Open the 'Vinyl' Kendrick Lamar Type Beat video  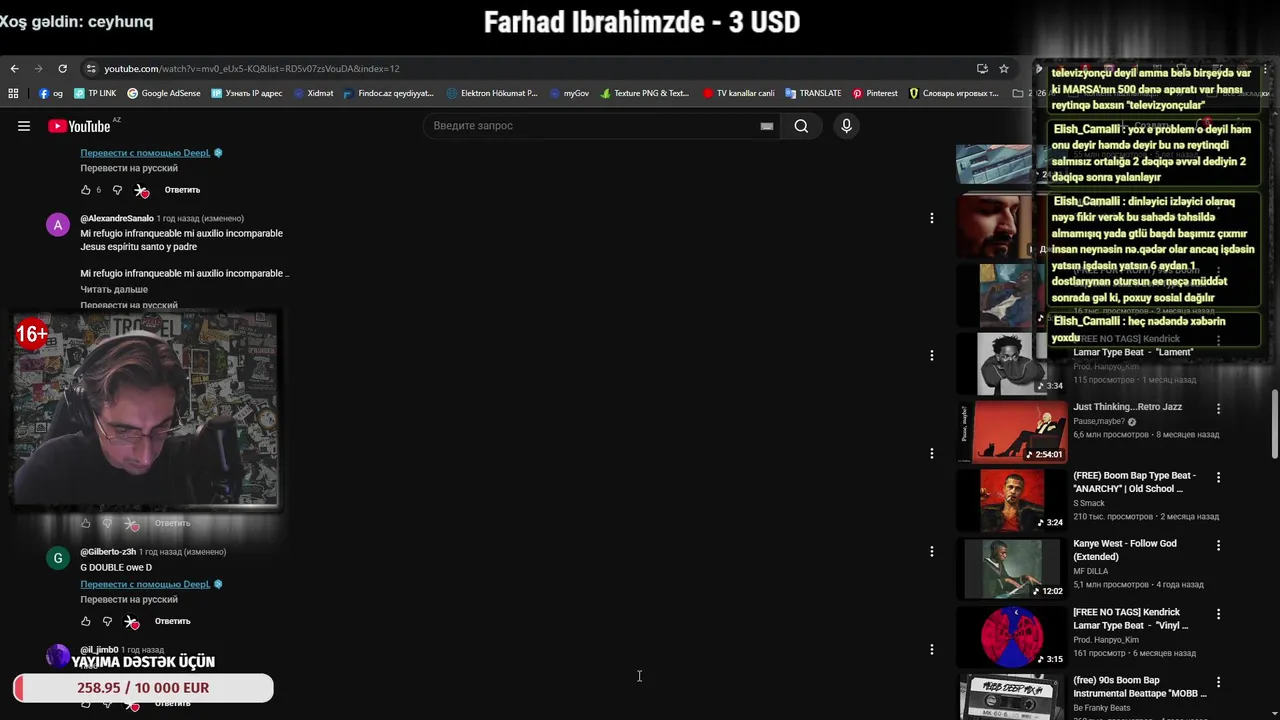coord(1131,618)
